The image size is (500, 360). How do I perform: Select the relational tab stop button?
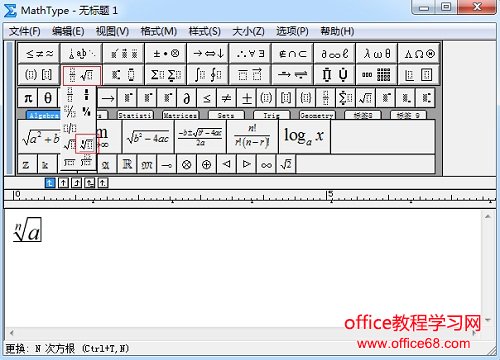(90, 183)
